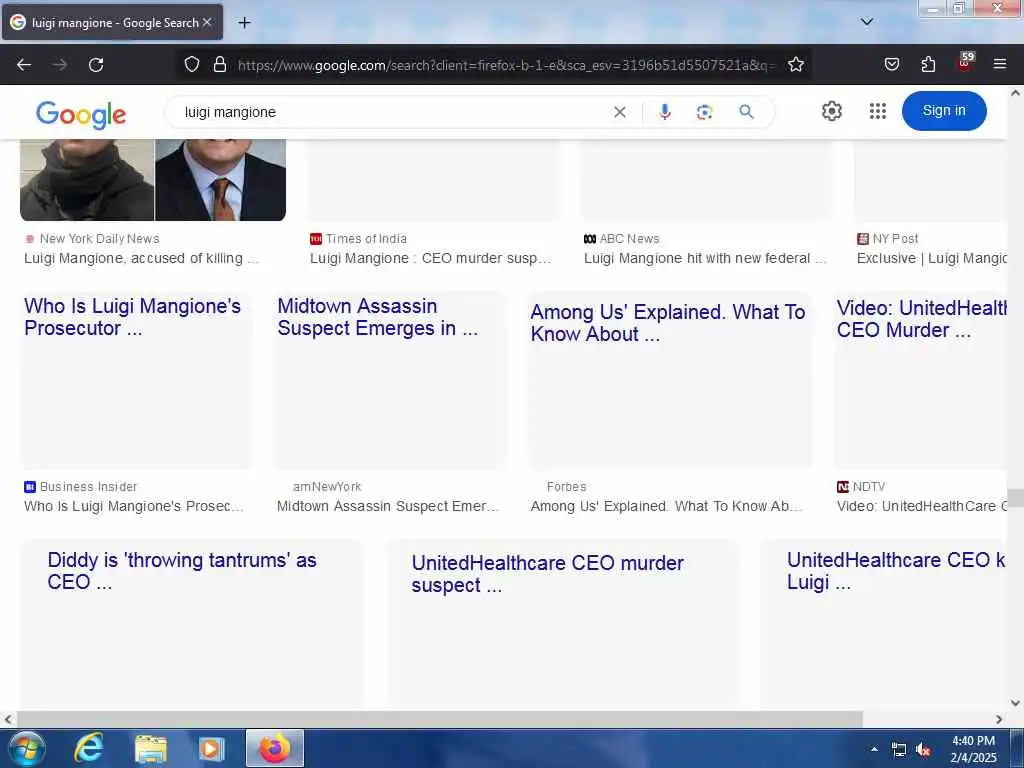This screenshot has height=768, width=1024.
Task: Open ABC News new federal caption
Action: coord(705,259)
